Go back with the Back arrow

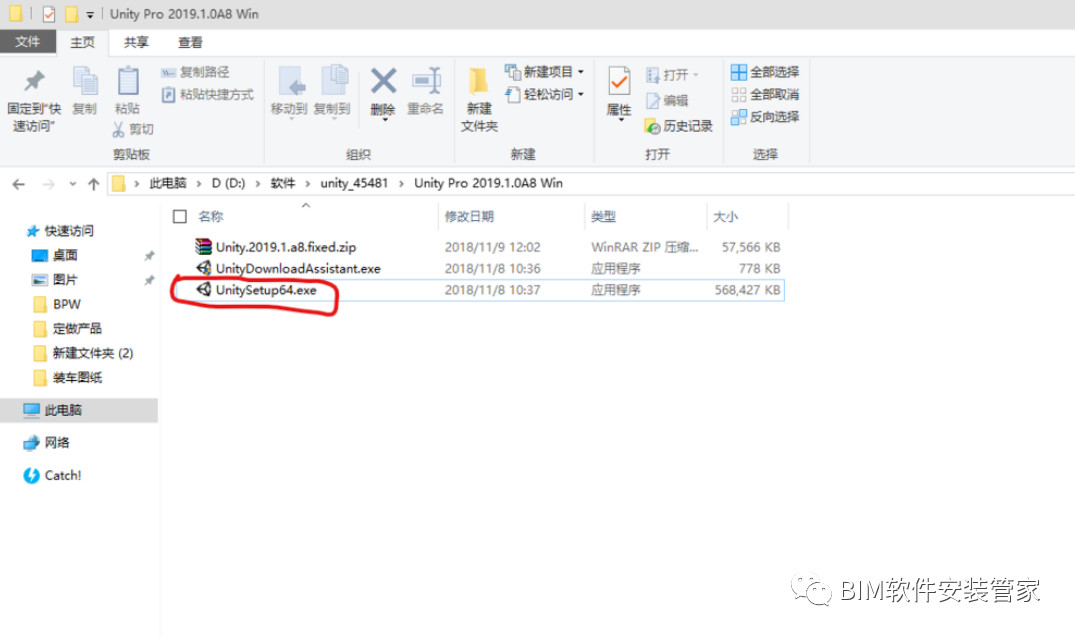(x=19, y=184)
